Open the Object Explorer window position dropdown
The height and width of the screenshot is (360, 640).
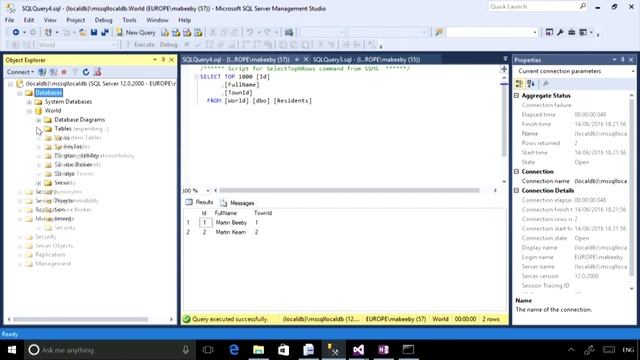tap(155, 60)
